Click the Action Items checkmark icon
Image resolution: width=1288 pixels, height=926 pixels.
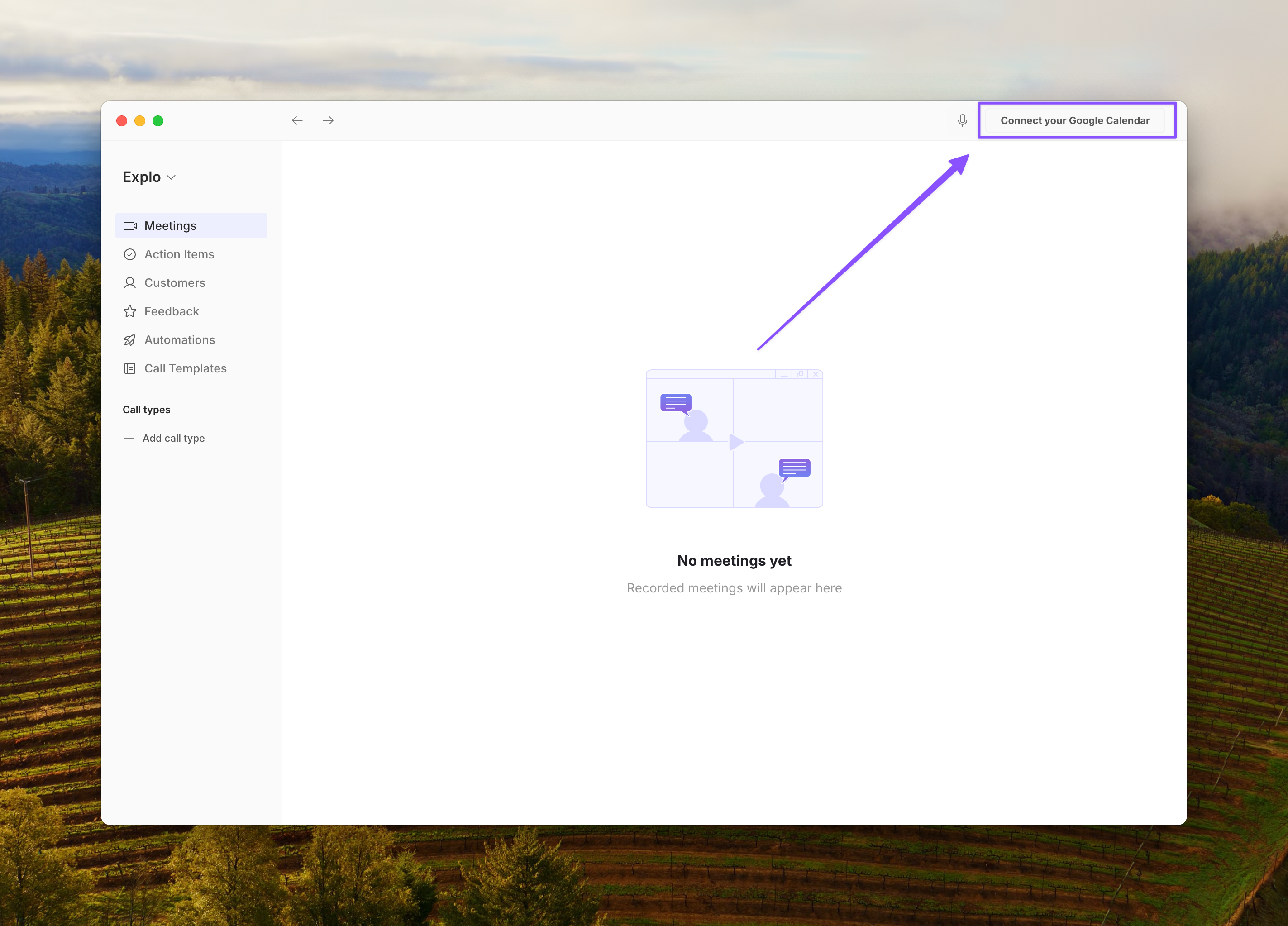click(x=130, y=254)
